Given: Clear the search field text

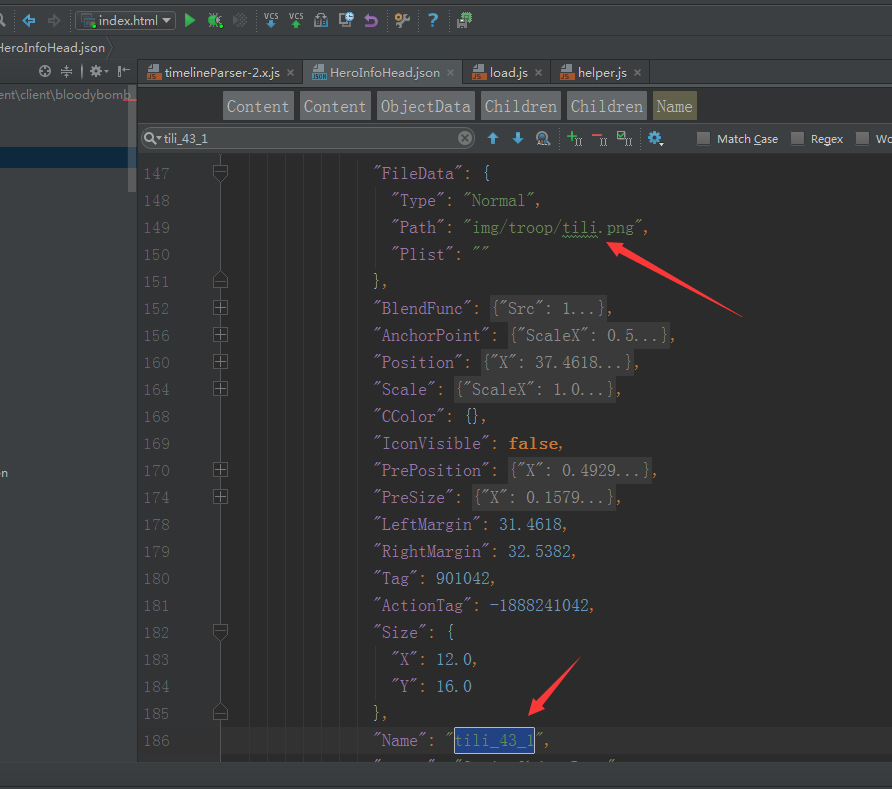Looking at the screenshot, I should click(465, 139).
